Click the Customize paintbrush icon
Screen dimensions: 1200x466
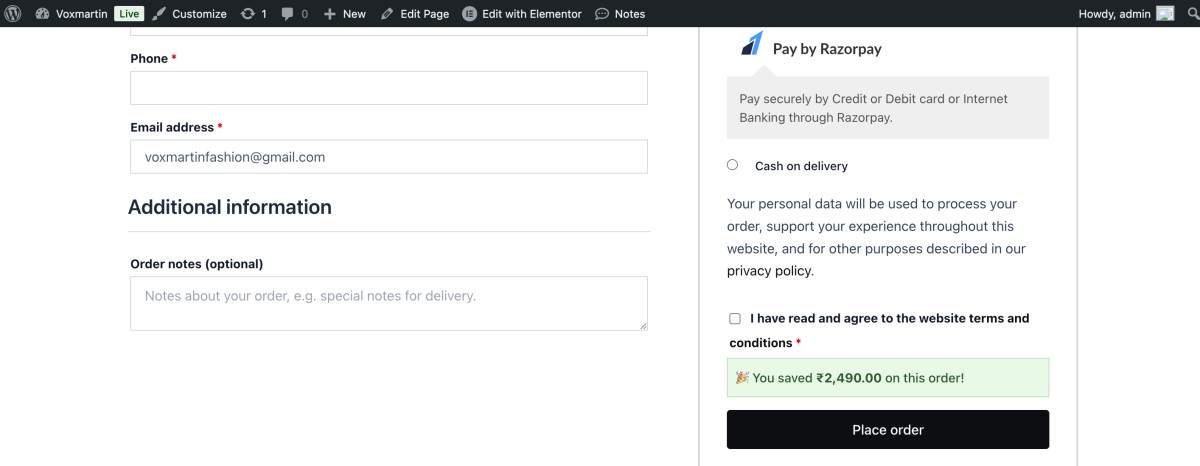click(x=159, y=14)
